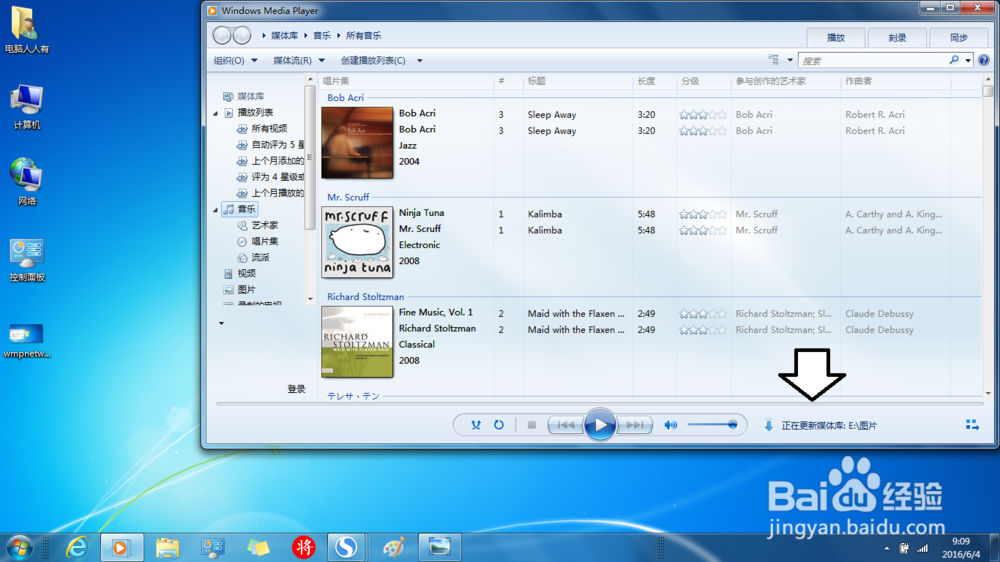Go forward with the forward arrow
1000x562 pixels.
coord(242,36)
